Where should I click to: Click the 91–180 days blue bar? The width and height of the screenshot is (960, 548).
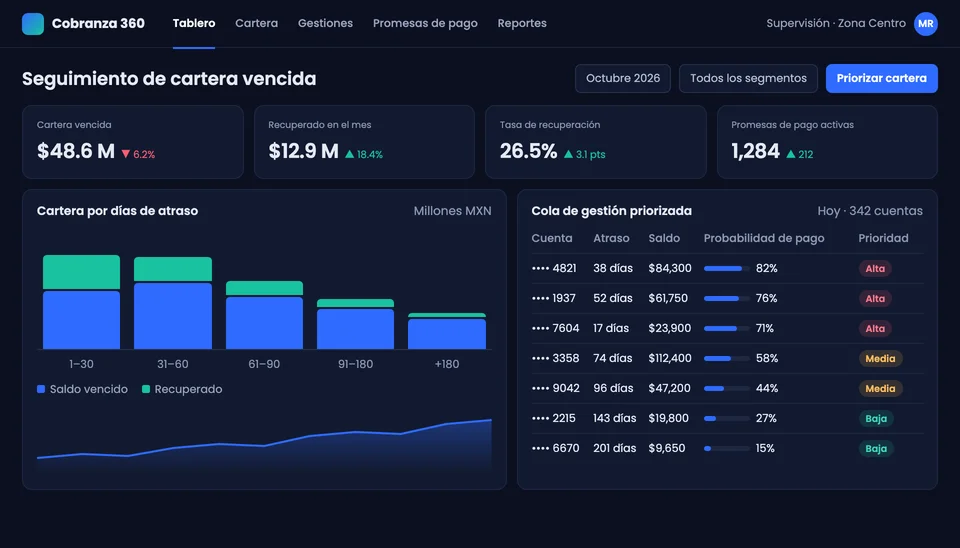[355, 329]
